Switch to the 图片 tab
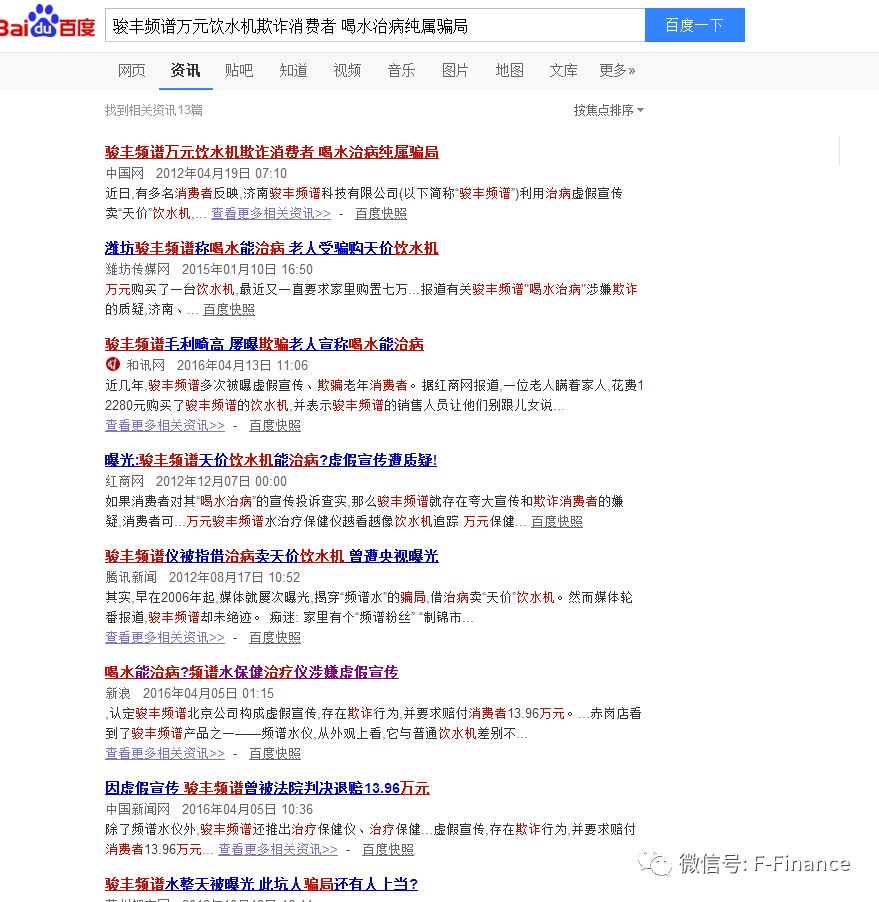879x902 pixels. click(x=455, y=71)
